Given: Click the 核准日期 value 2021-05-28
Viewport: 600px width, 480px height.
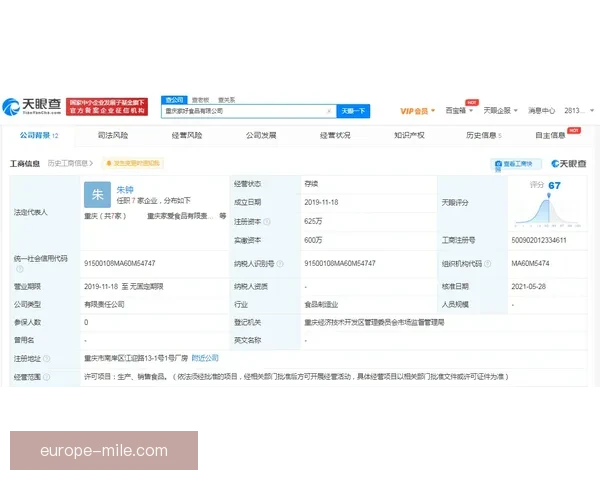Looking at the screenshot, I should [x=528, y=286].
